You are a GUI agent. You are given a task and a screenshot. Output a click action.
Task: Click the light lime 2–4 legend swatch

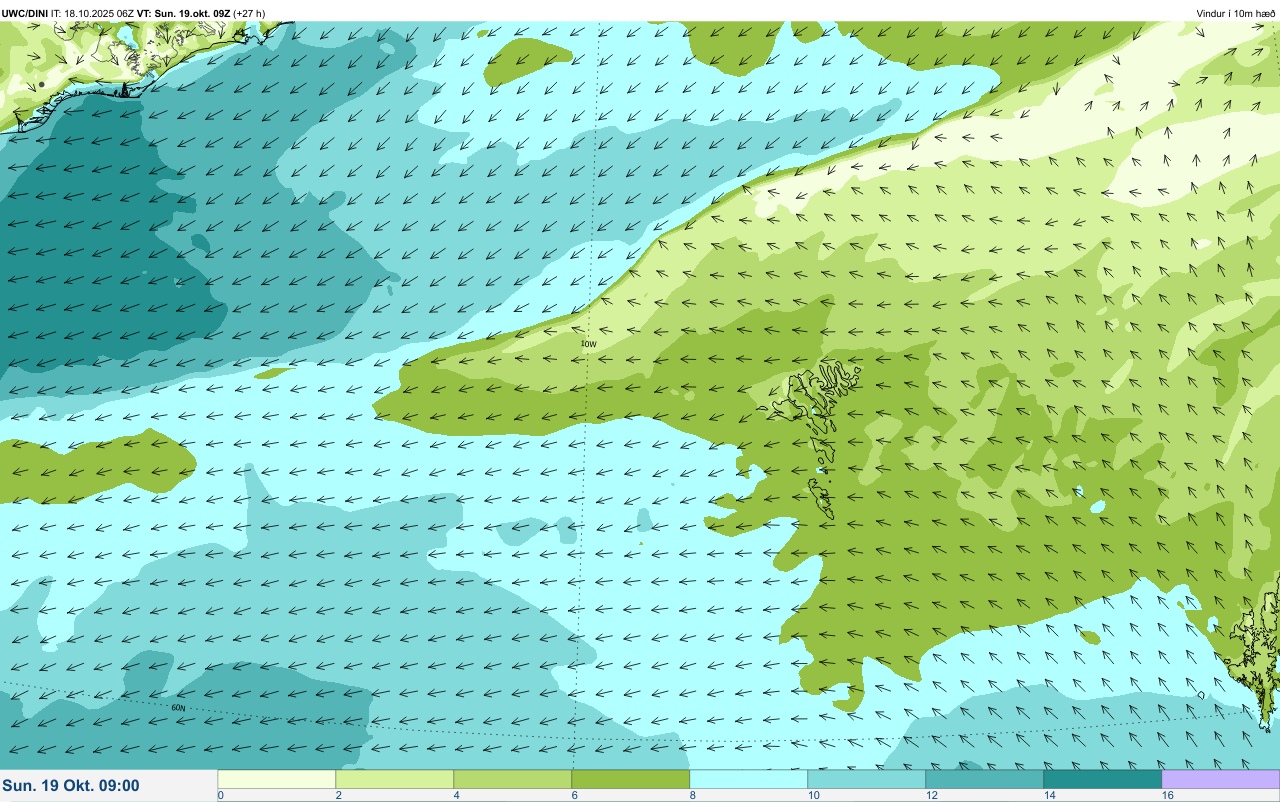[395, 779]
